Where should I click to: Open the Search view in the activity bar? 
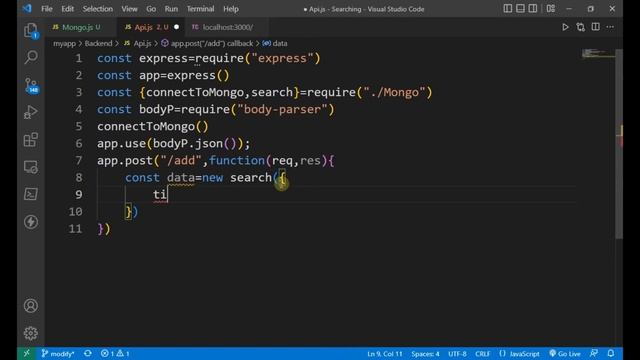pyautogui.click(x=31, y=57)
